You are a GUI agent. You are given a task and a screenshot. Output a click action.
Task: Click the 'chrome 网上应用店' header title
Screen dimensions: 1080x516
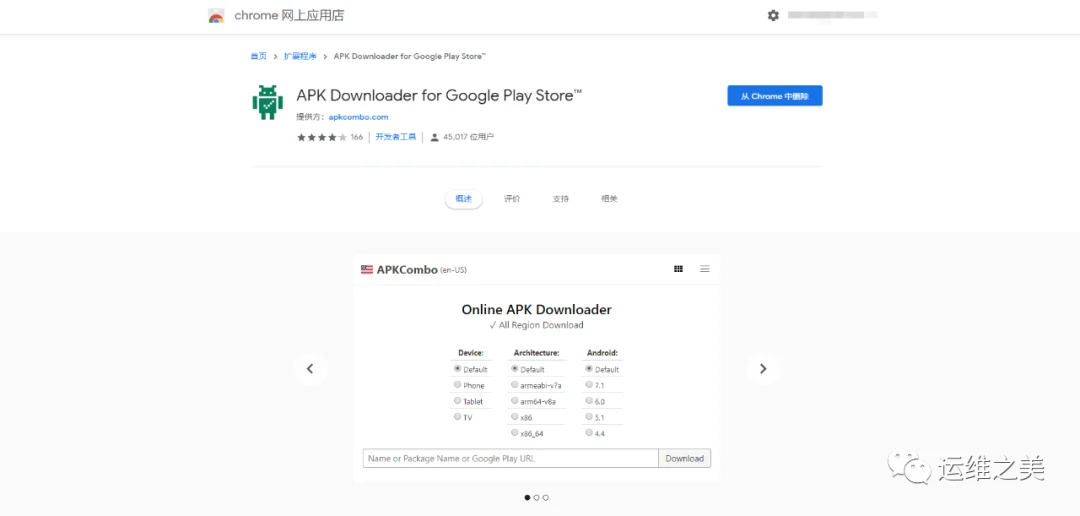pyautogui.click(x=289, y=15)
